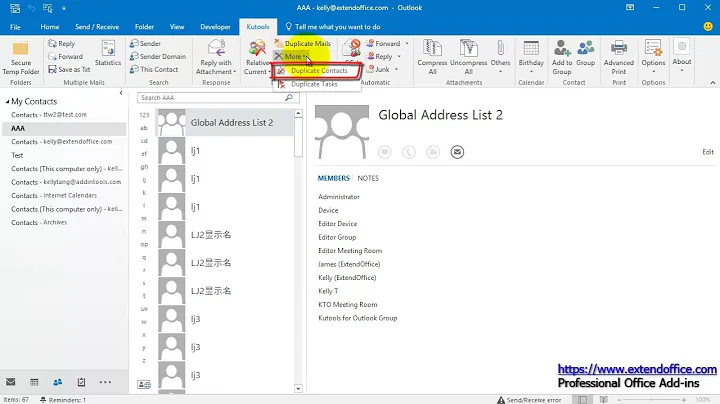
Task: Select the AAA contacts folder
Action: (64, 129)
